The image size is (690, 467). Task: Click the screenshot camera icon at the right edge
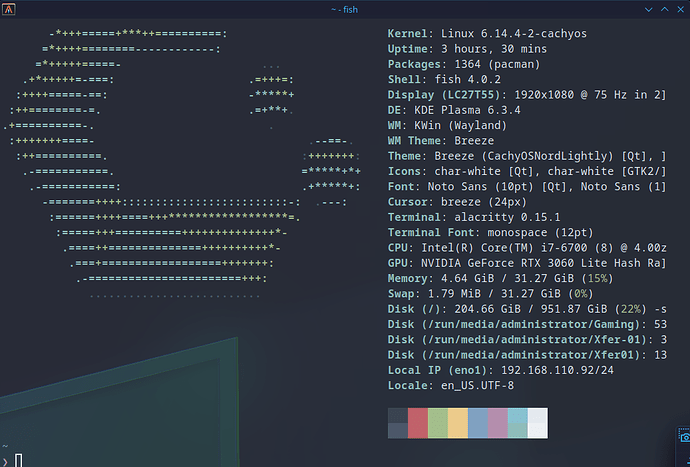click(x=685, y=437)
